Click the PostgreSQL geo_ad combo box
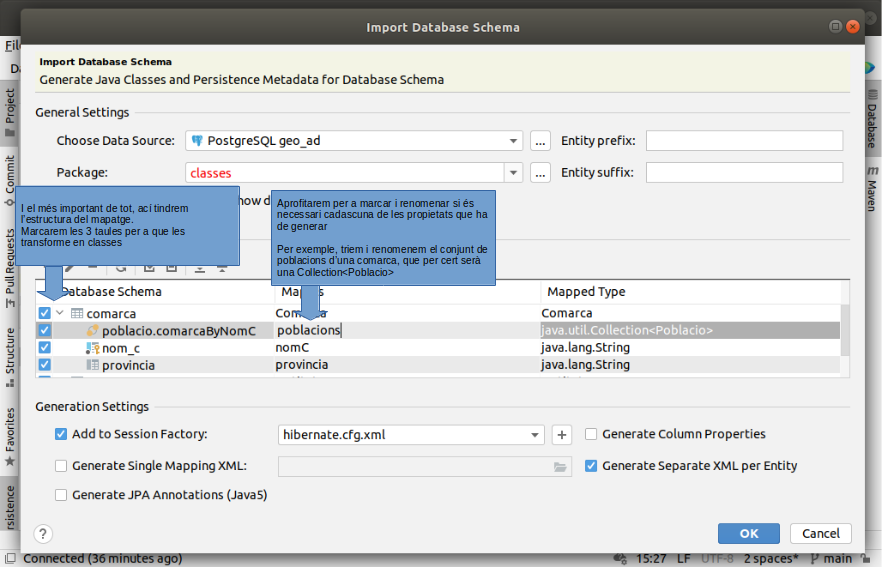Image resolution: width=882 pixels, height=567 pixels. 354,141
